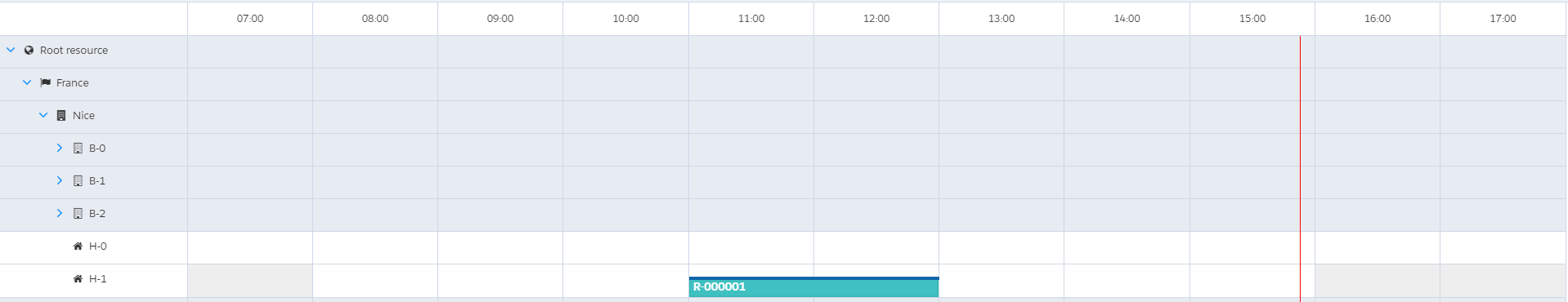
Task: Click the red current-time marker line
Action: click(x=1300, y=168)
